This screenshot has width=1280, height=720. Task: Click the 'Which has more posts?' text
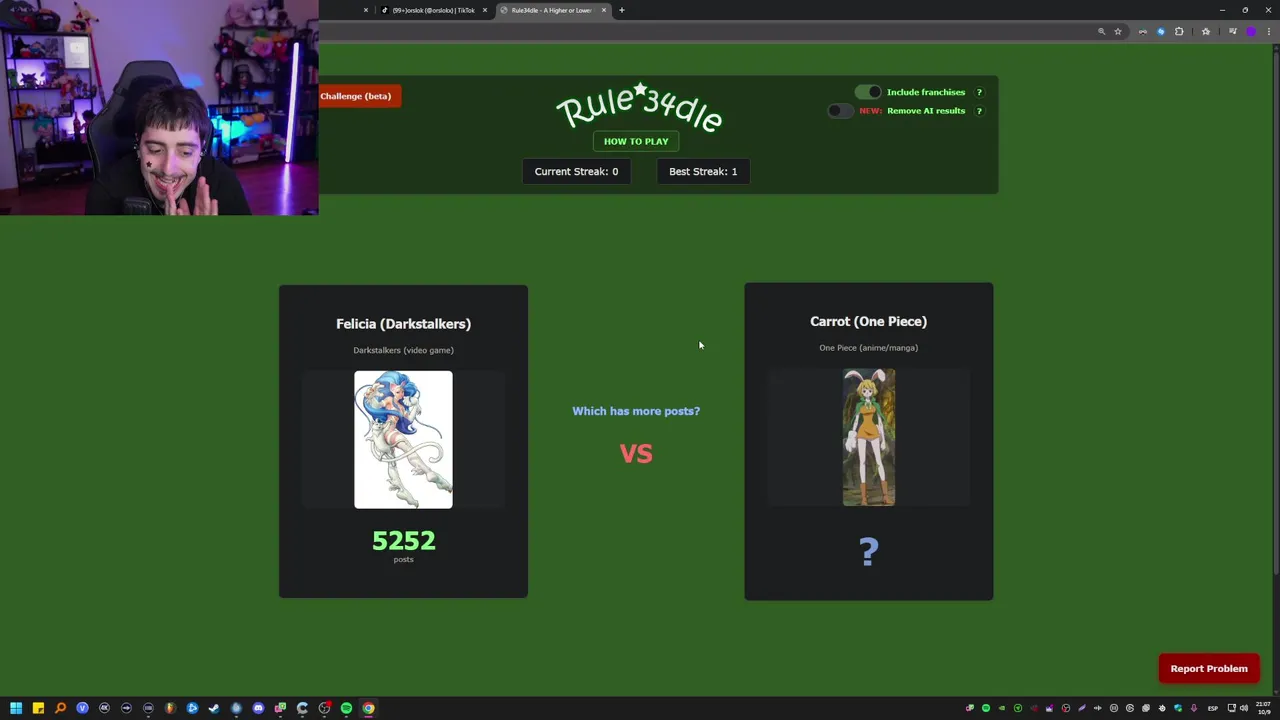(x=636, y=411)
